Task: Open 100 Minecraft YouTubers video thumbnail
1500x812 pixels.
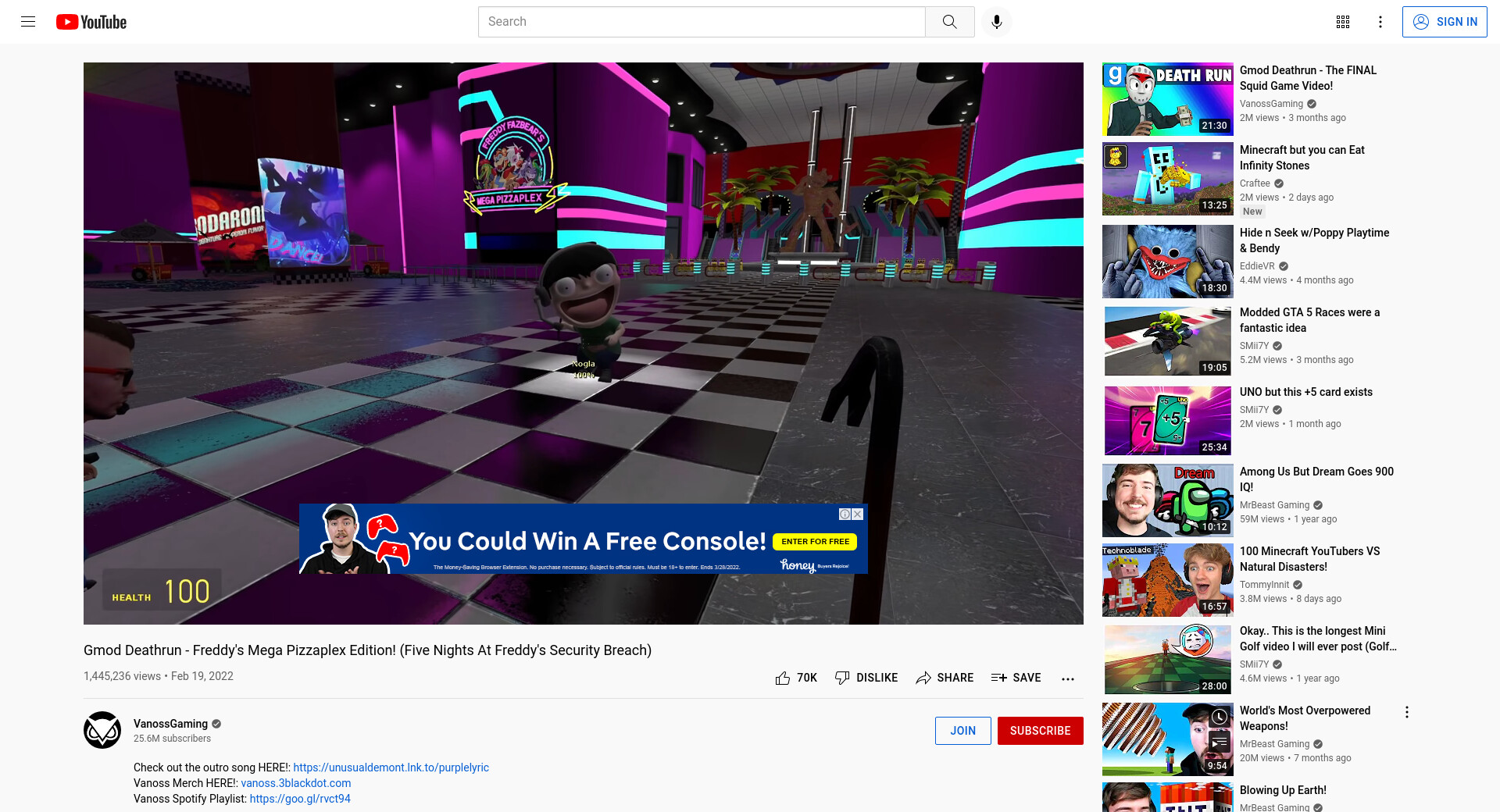Action: coord(1168,580)
